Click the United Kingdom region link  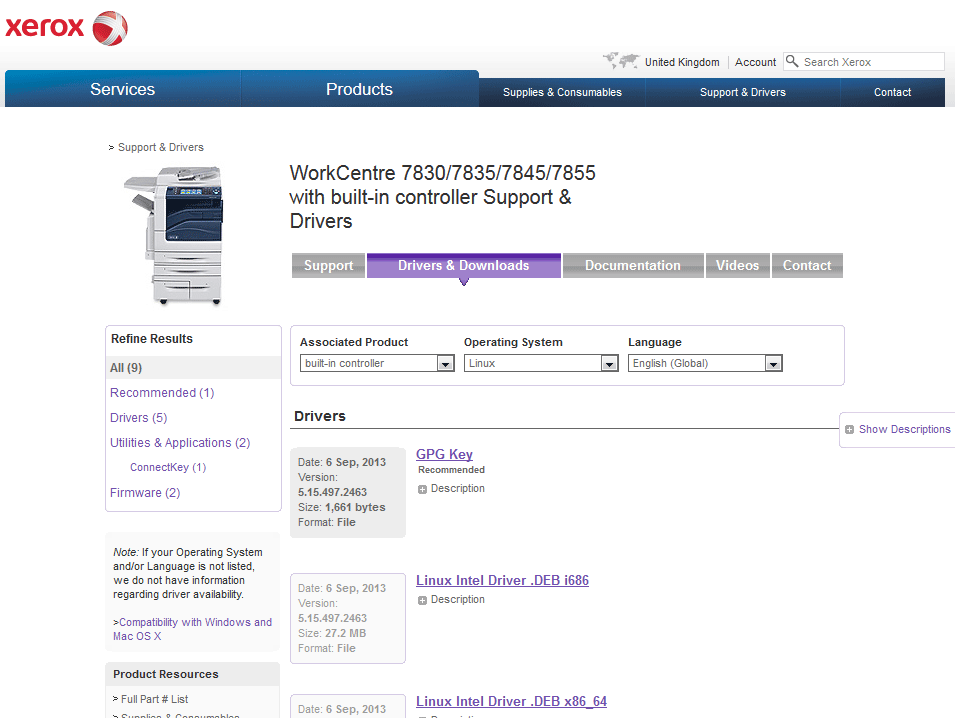[x=682, y=62]
